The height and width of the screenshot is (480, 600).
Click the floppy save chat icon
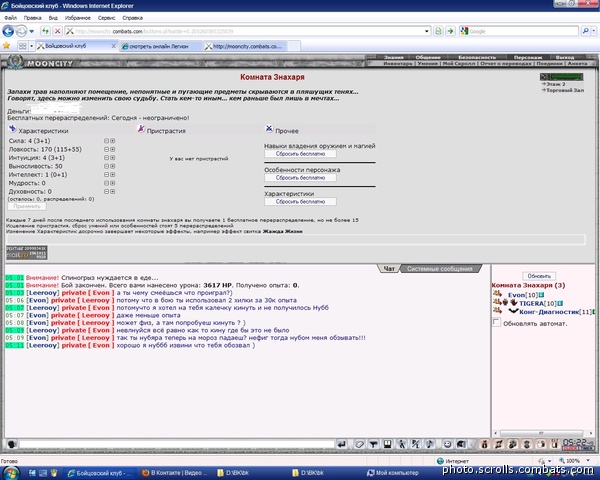tap(387, 444)
